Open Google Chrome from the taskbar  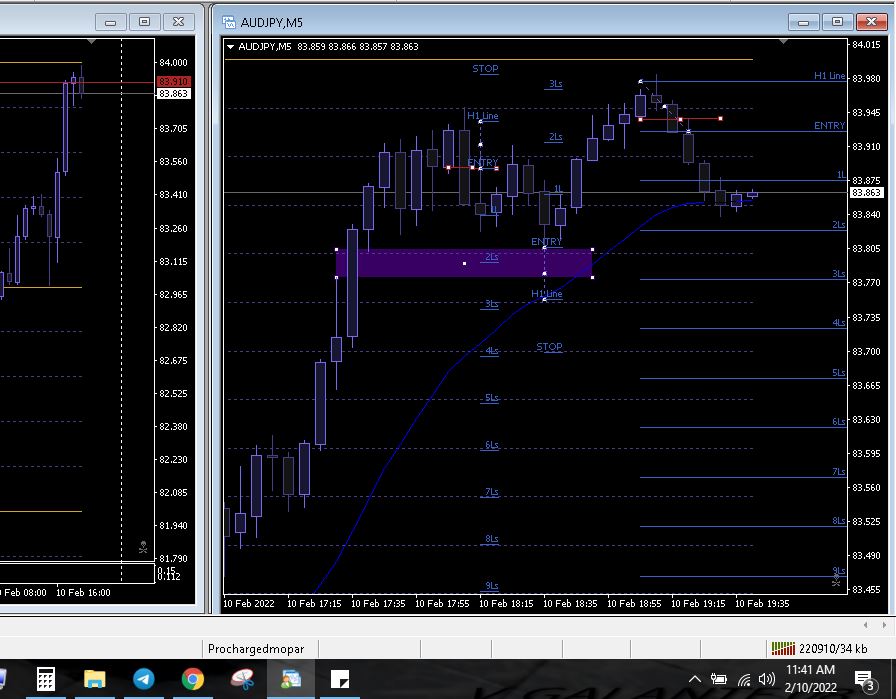click(193, 679)
